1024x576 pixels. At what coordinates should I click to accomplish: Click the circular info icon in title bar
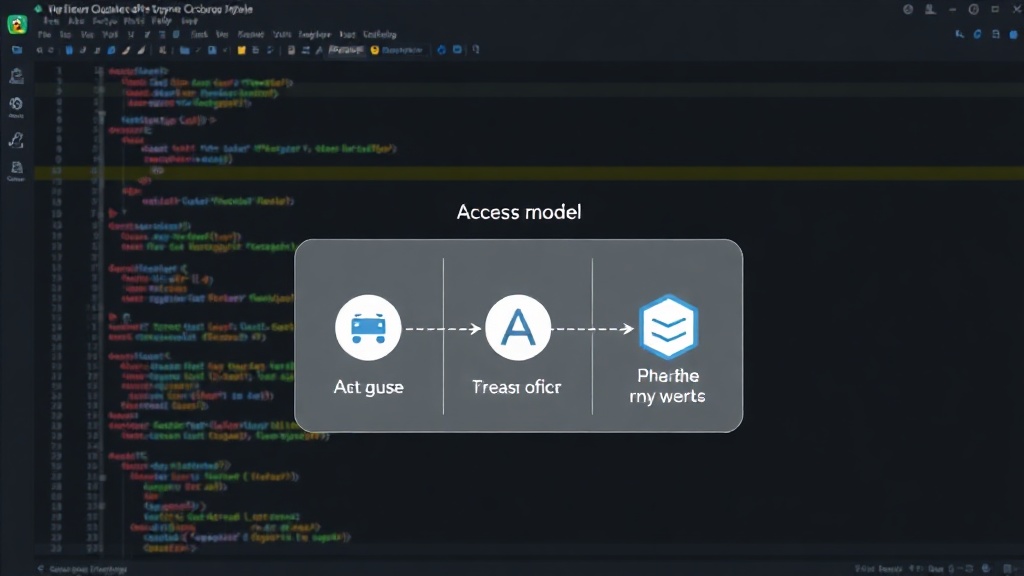(x=974, y=9)
